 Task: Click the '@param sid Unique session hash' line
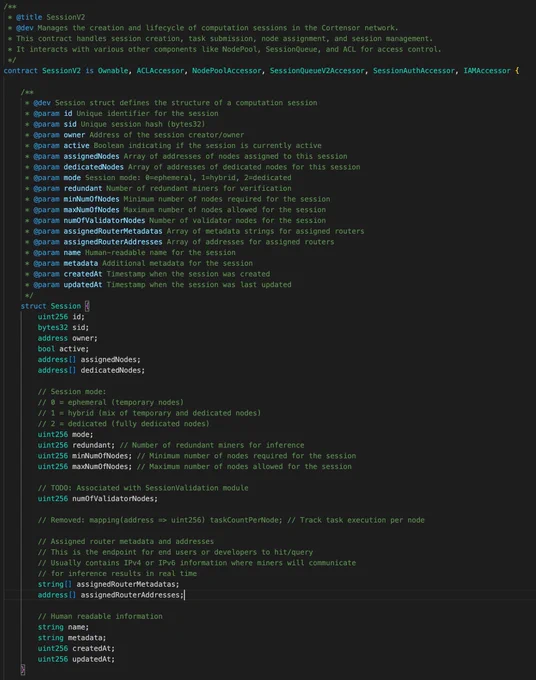(115, 124)
